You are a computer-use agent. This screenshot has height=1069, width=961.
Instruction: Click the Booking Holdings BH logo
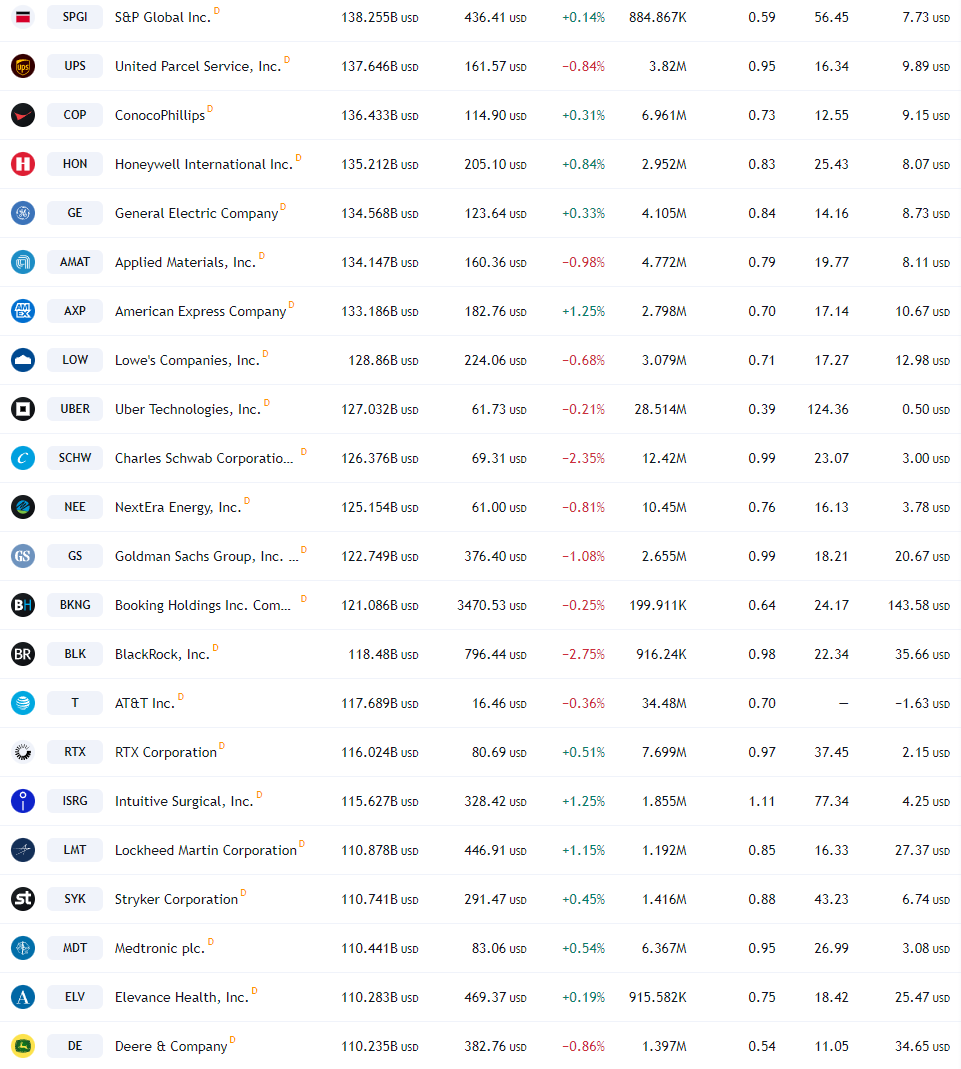[x=23, y=605]
